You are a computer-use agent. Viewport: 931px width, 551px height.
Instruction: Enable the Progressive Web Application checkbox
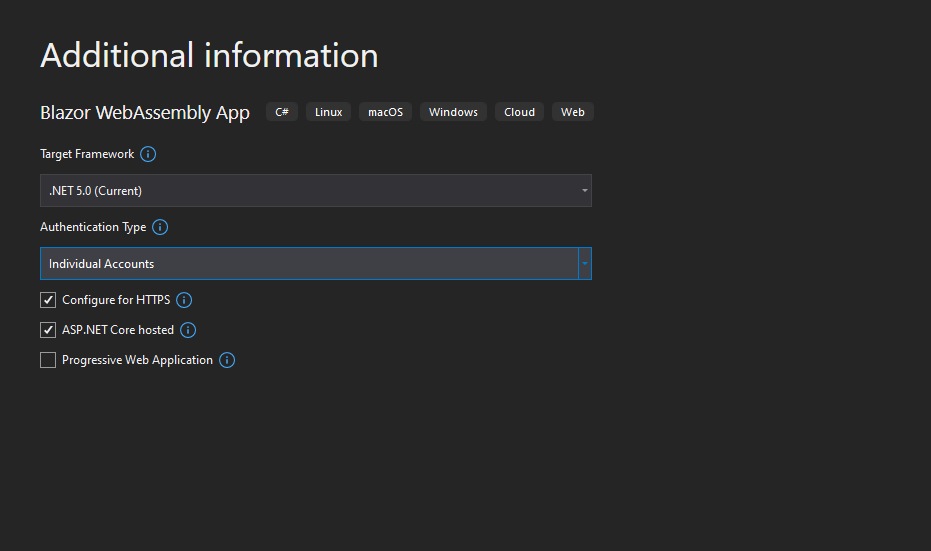click(x=48, y=360)
